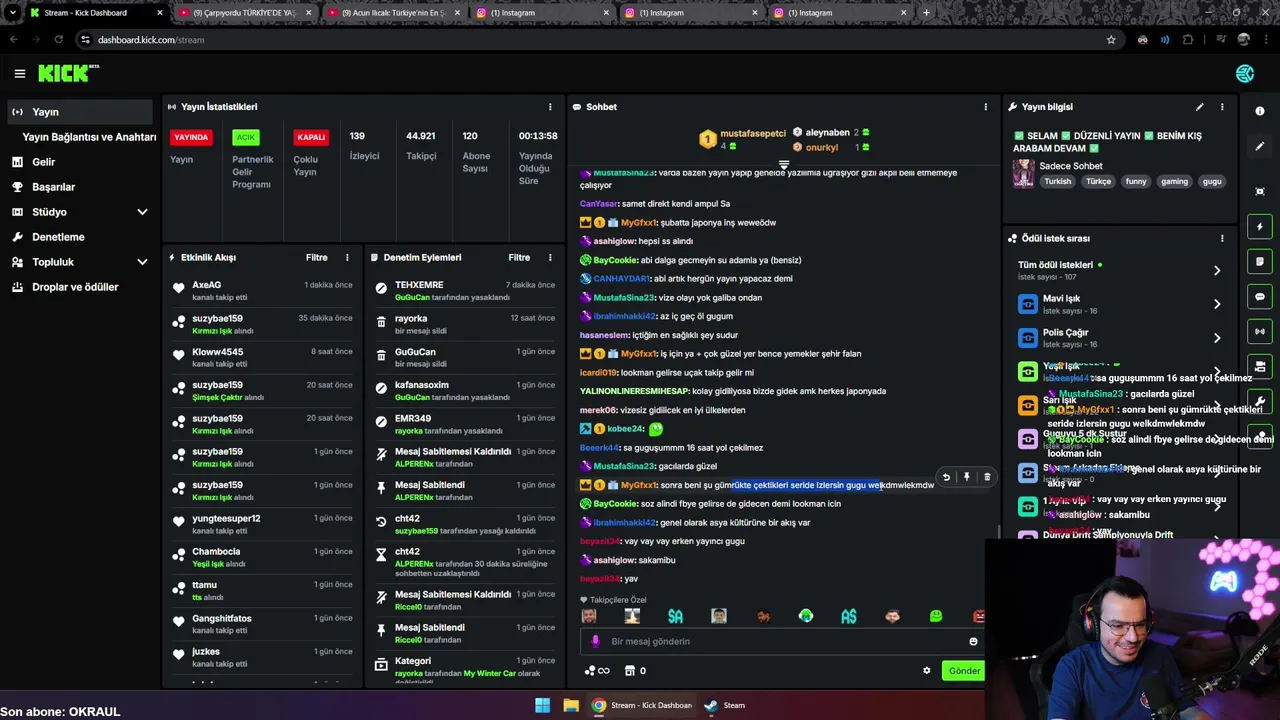Pick the SA emote
Screen dimensions: 1280x720
675,616
